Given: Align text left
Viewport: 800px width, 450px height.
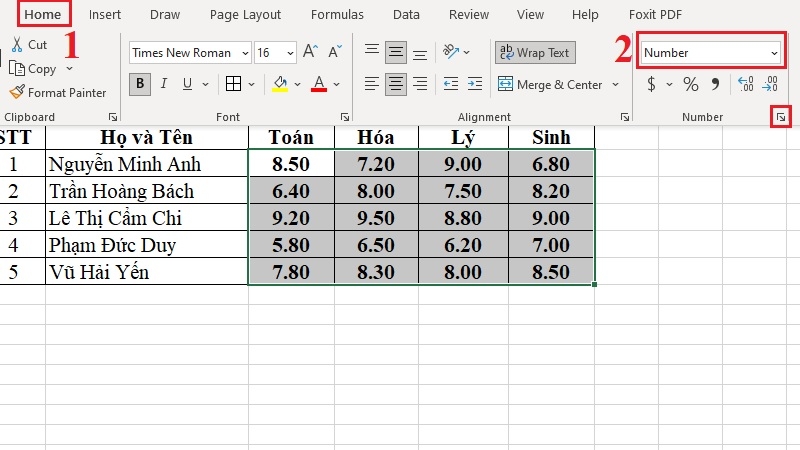Looking at the screenshot, I should tap(372, 83).
